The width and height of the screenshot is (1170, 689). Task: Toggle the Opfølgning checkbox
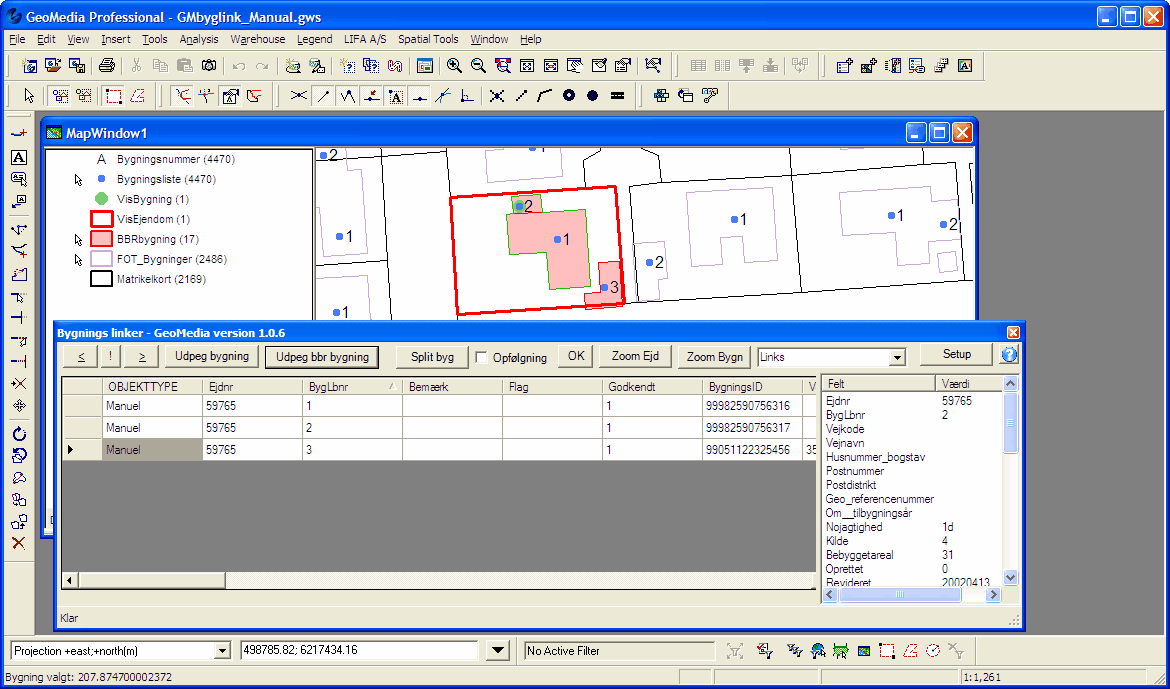pos(482,358)
